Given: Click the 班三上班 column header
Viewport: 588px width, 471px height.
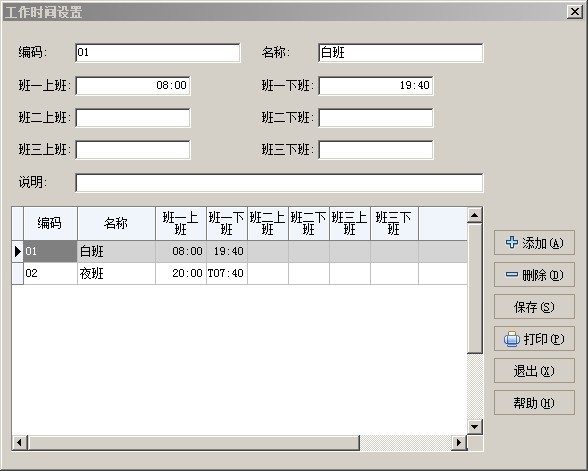Looking at the screenshot, I should [x=350, y=224].
